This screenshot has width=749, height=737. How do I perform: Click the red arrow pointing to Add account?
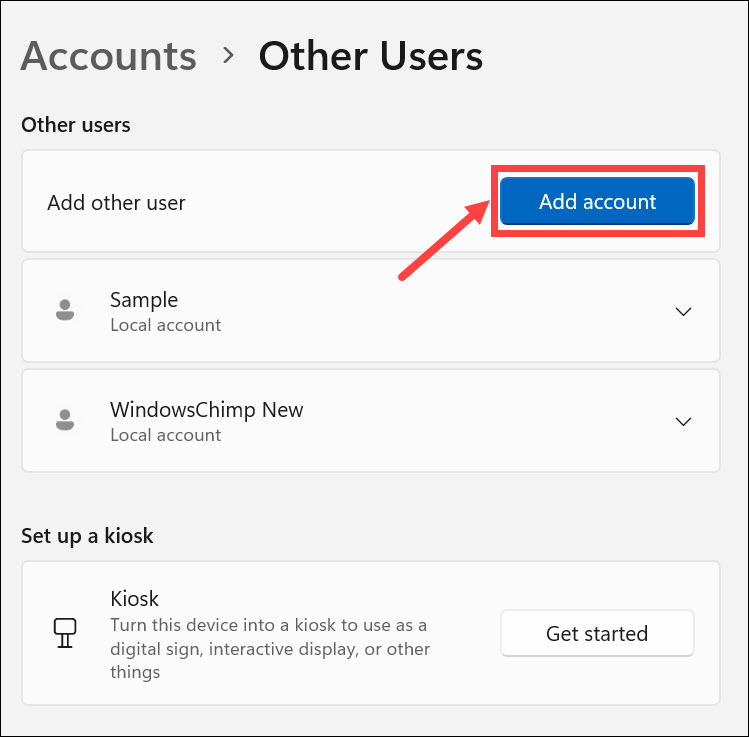coord(442,237)
